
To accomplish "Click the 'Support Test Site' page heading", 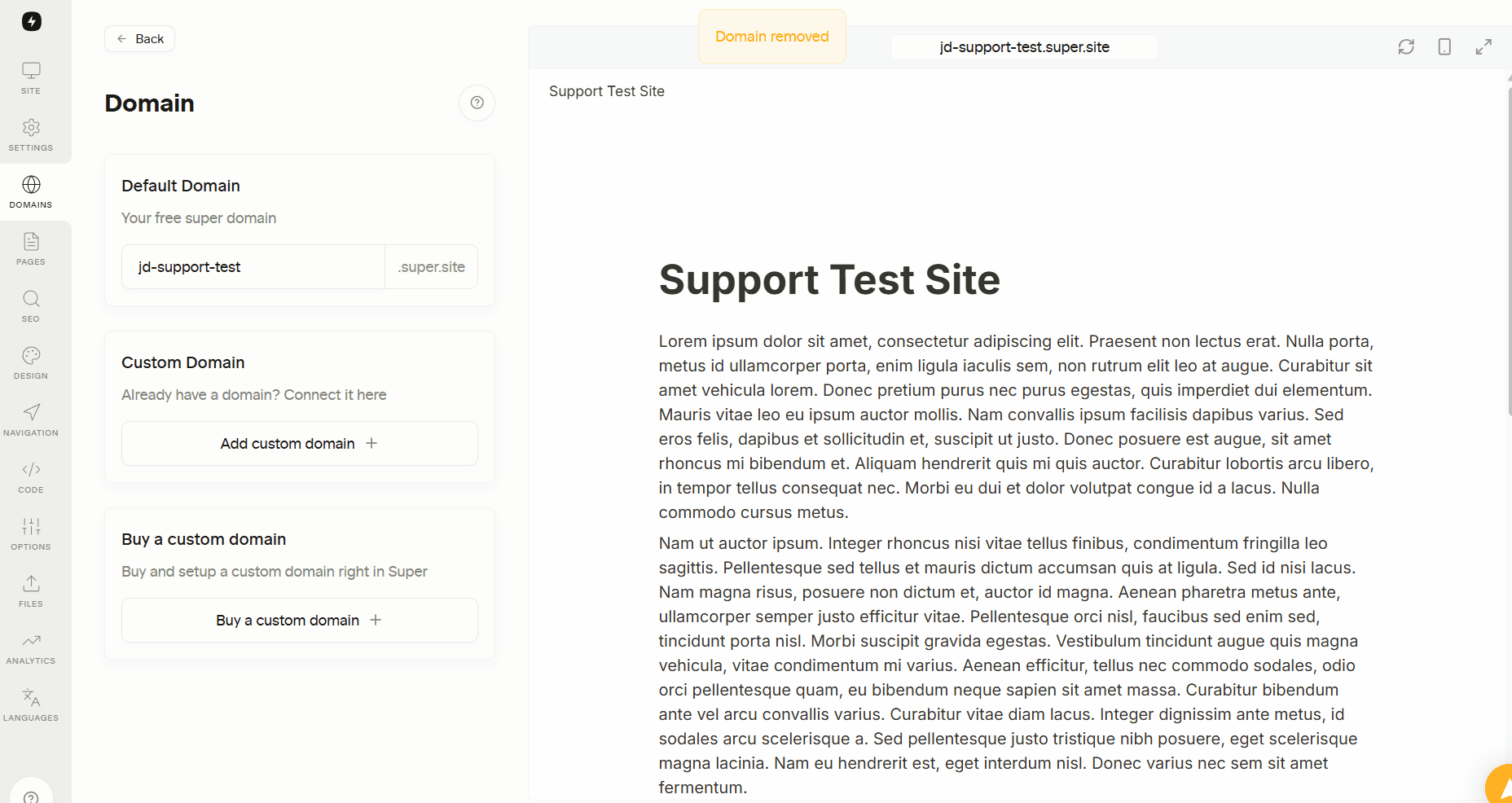I will point(829,280).
